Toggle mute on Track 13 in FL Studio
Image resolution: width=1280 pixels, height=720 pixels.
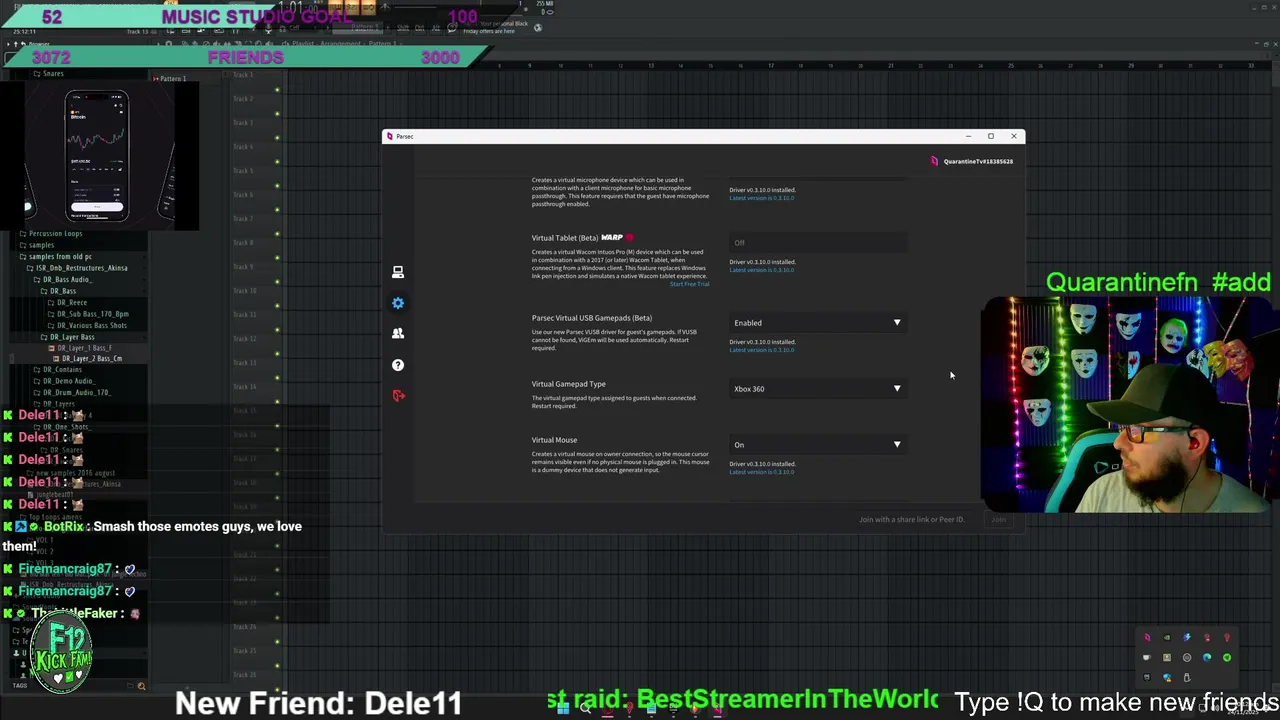277,378
